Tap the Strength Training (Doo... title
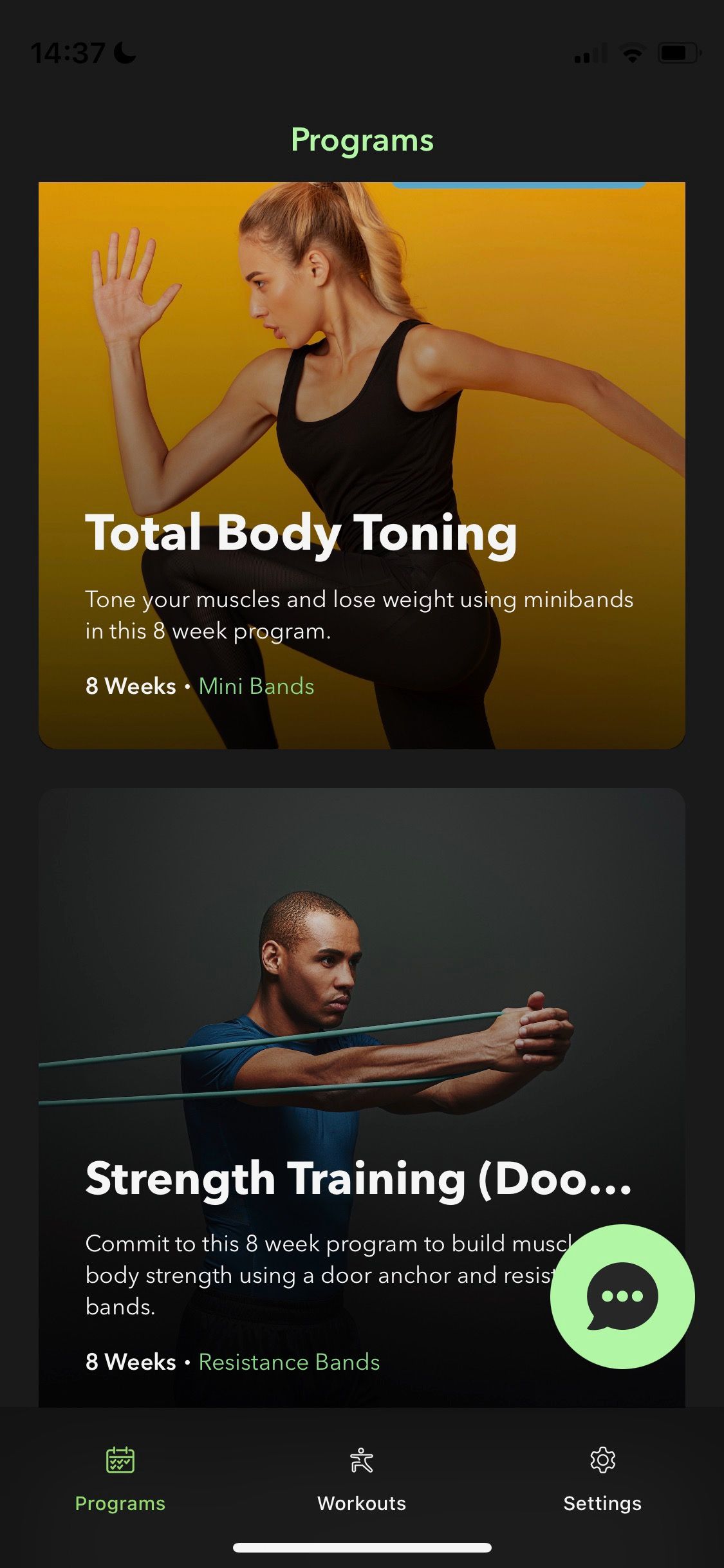Viewport: 724px width, 1568px height. pos(358,1179)
